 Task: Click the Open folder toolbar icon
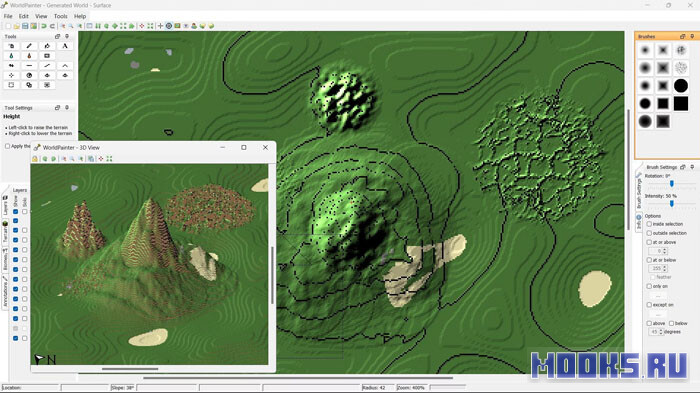point(17,26)
